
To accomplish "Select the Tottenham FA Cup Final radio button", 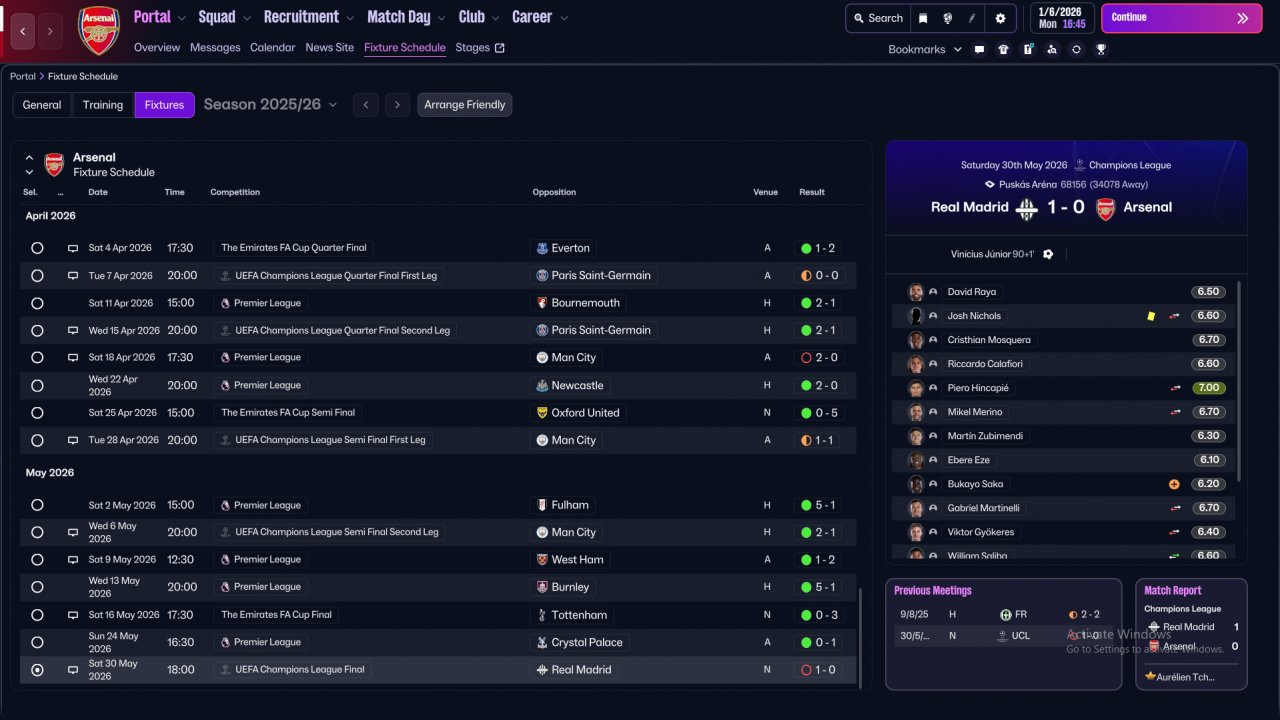I will tap(37, 615).
